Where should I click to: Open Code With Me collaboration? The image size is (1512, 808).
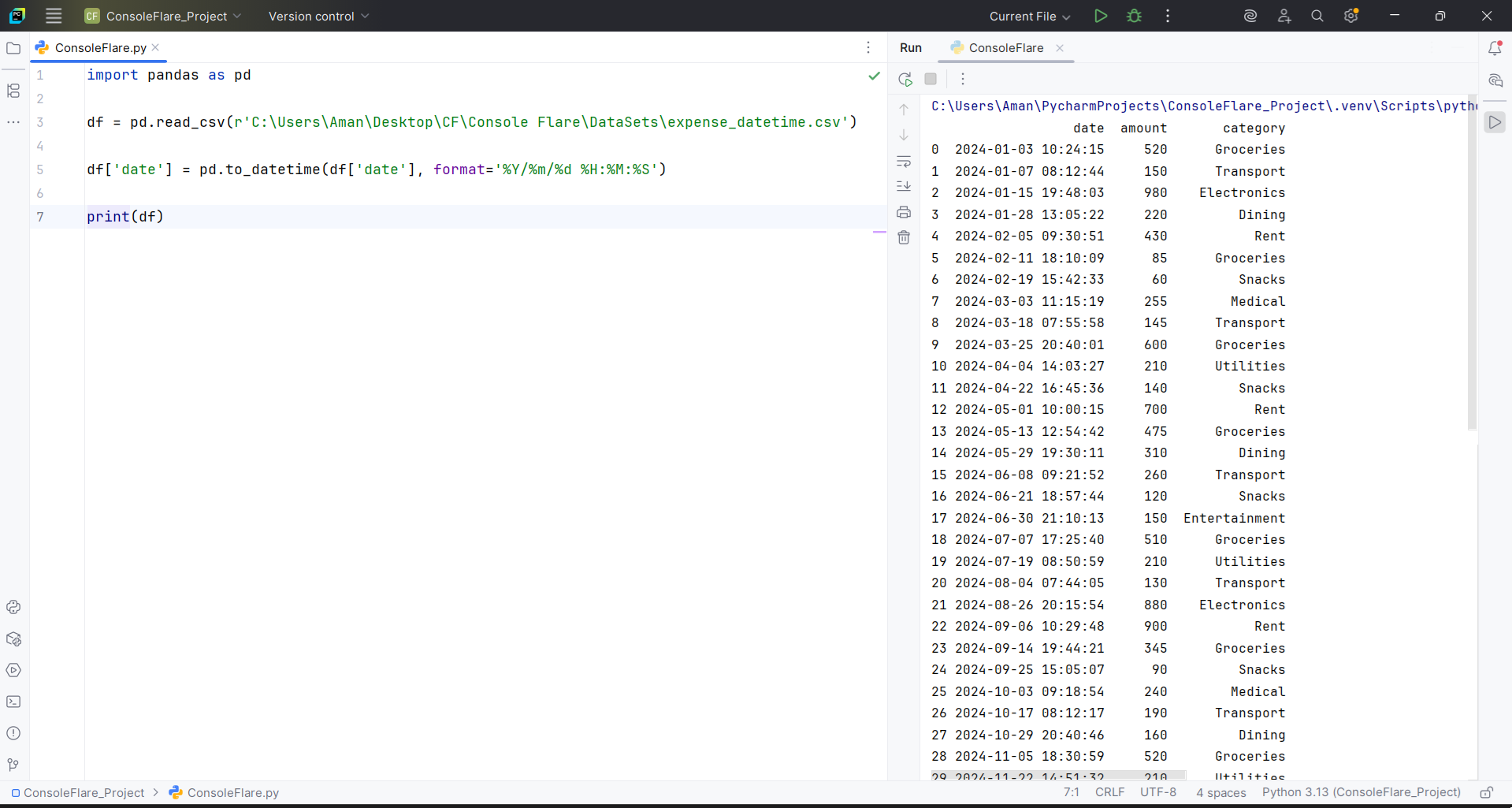pos(1284,16)
